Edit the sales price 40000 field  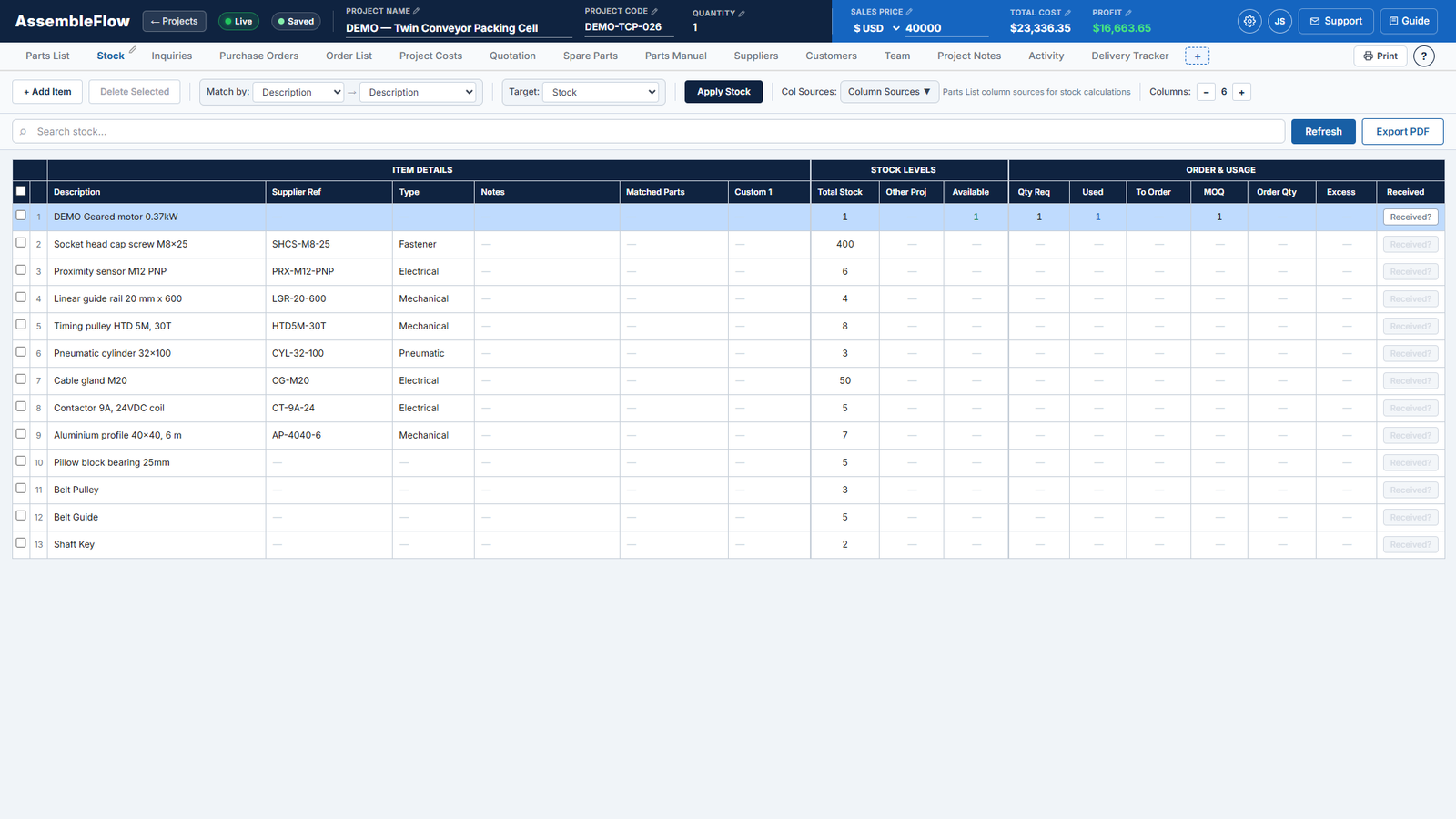tap(946, 28)
